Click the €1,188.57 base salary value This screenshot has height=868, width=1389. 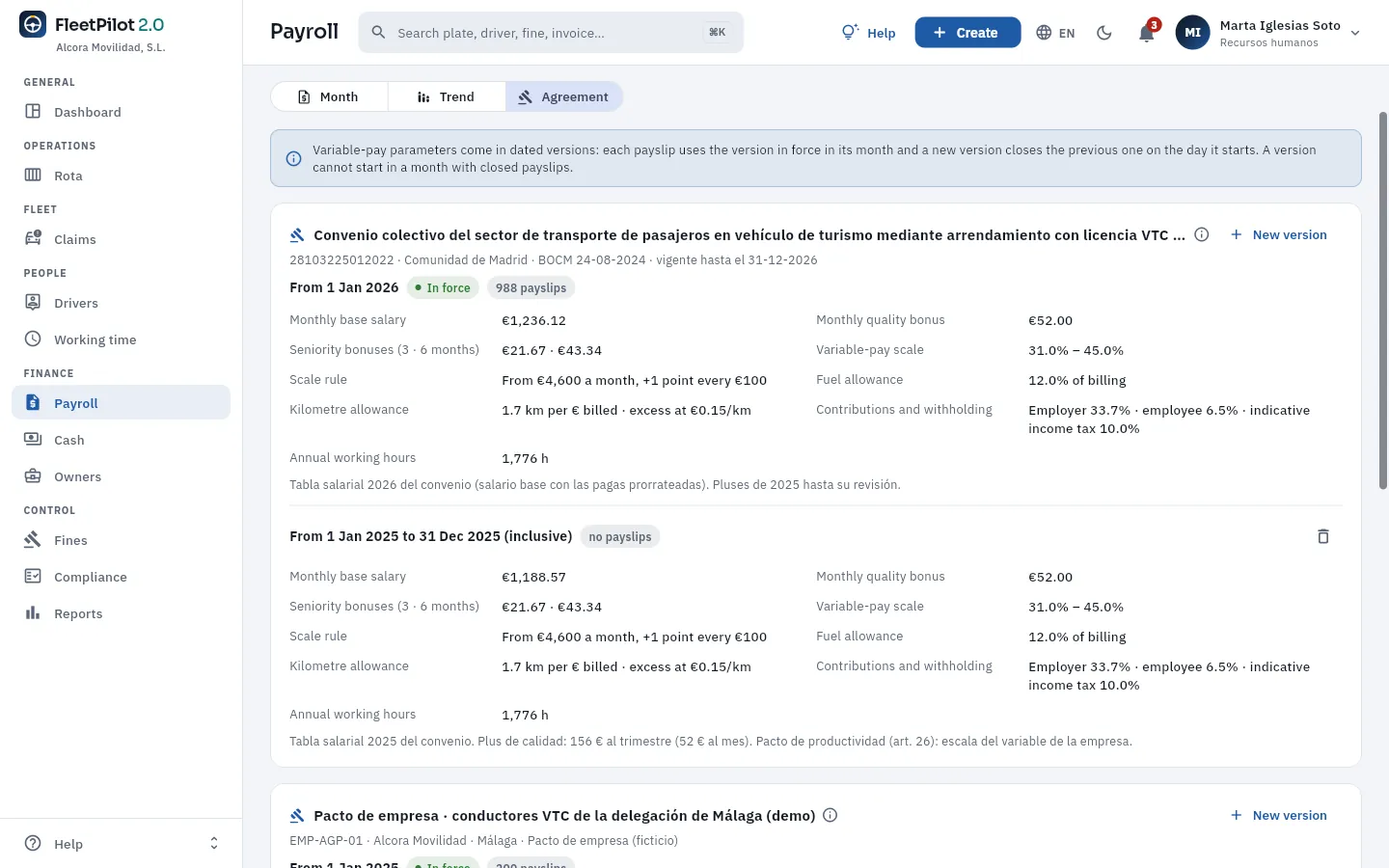coord(533,577)
